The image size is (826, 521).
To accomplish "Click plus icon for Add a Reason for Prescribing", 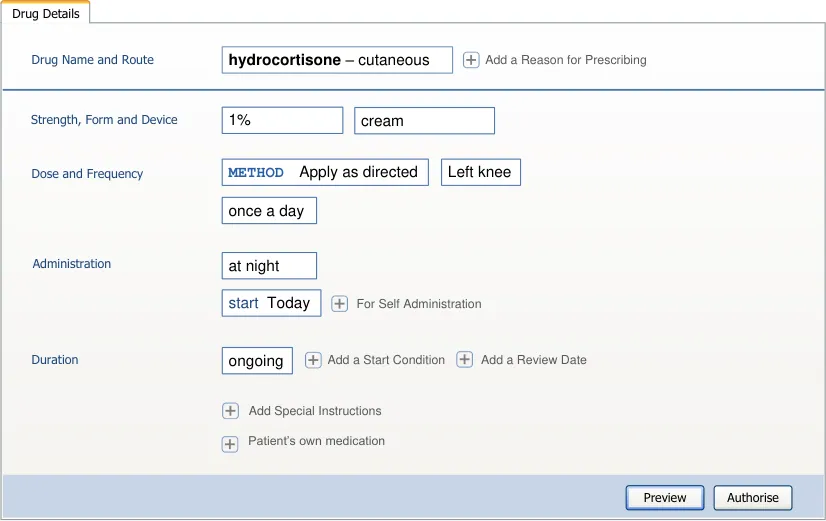I will click(x=471, y=61).
